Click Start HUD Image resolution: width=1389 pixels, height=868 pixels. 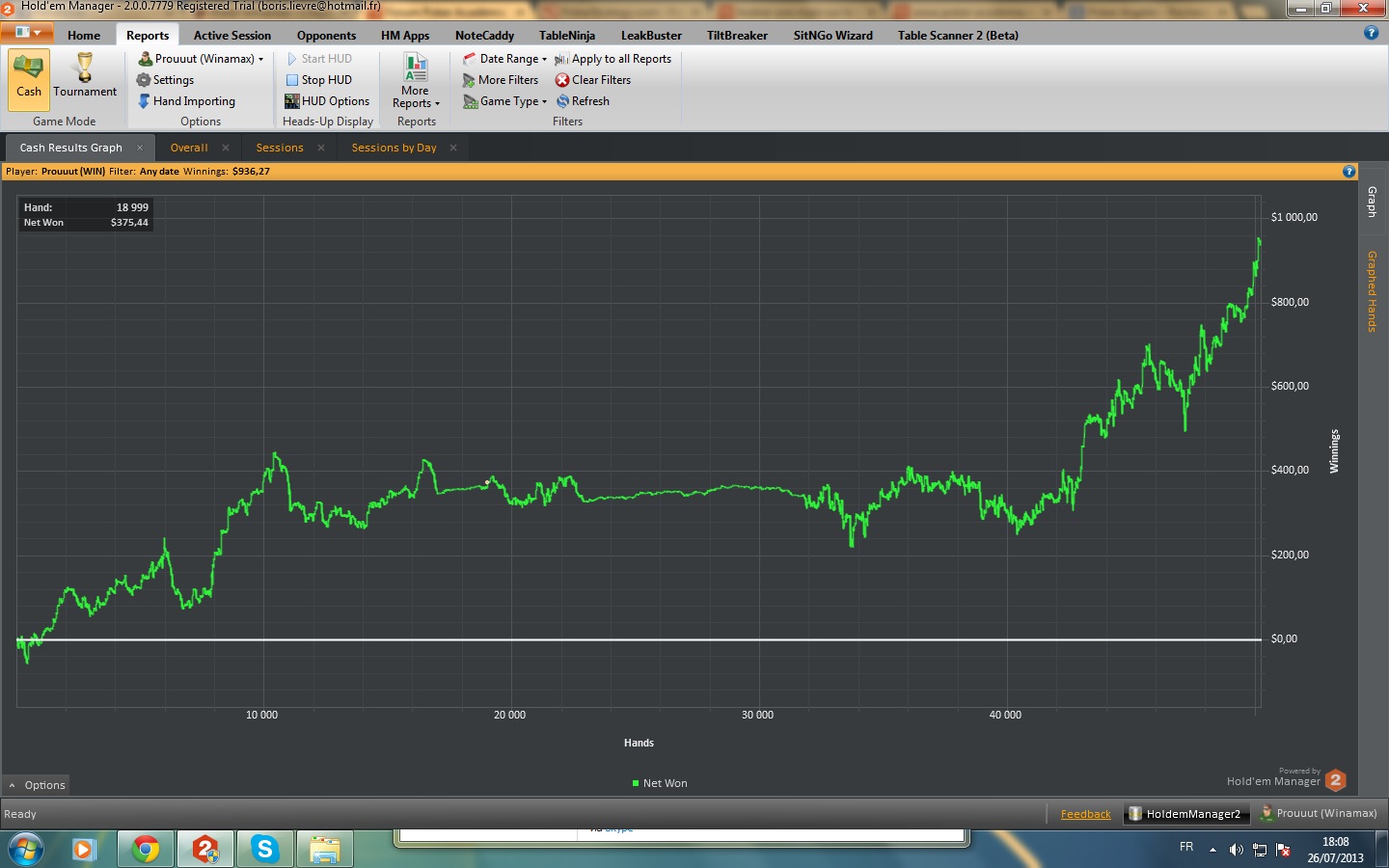[x=319, y=59]
